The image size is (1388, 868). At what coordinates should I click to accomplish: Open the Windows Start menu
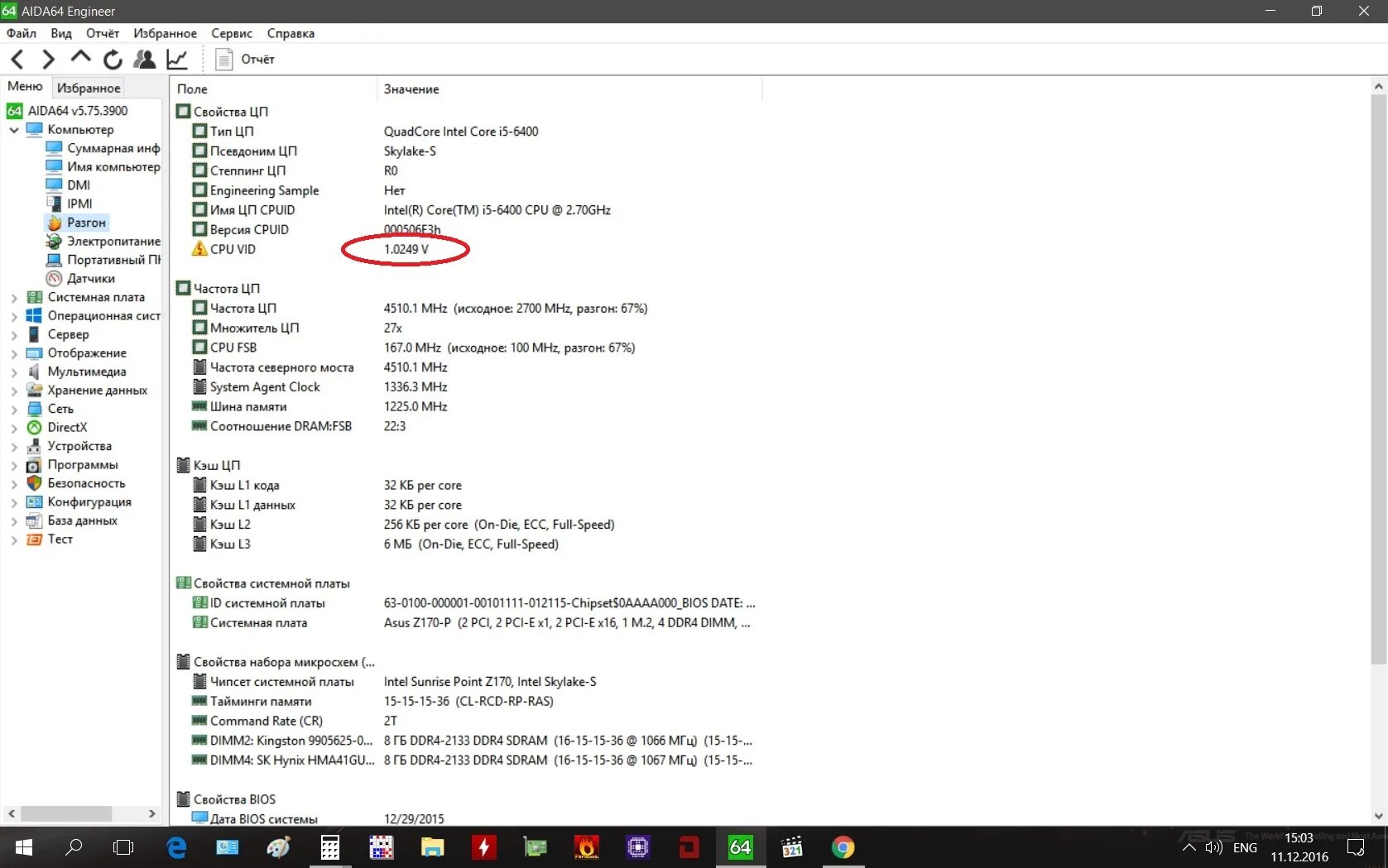[24, 847]
